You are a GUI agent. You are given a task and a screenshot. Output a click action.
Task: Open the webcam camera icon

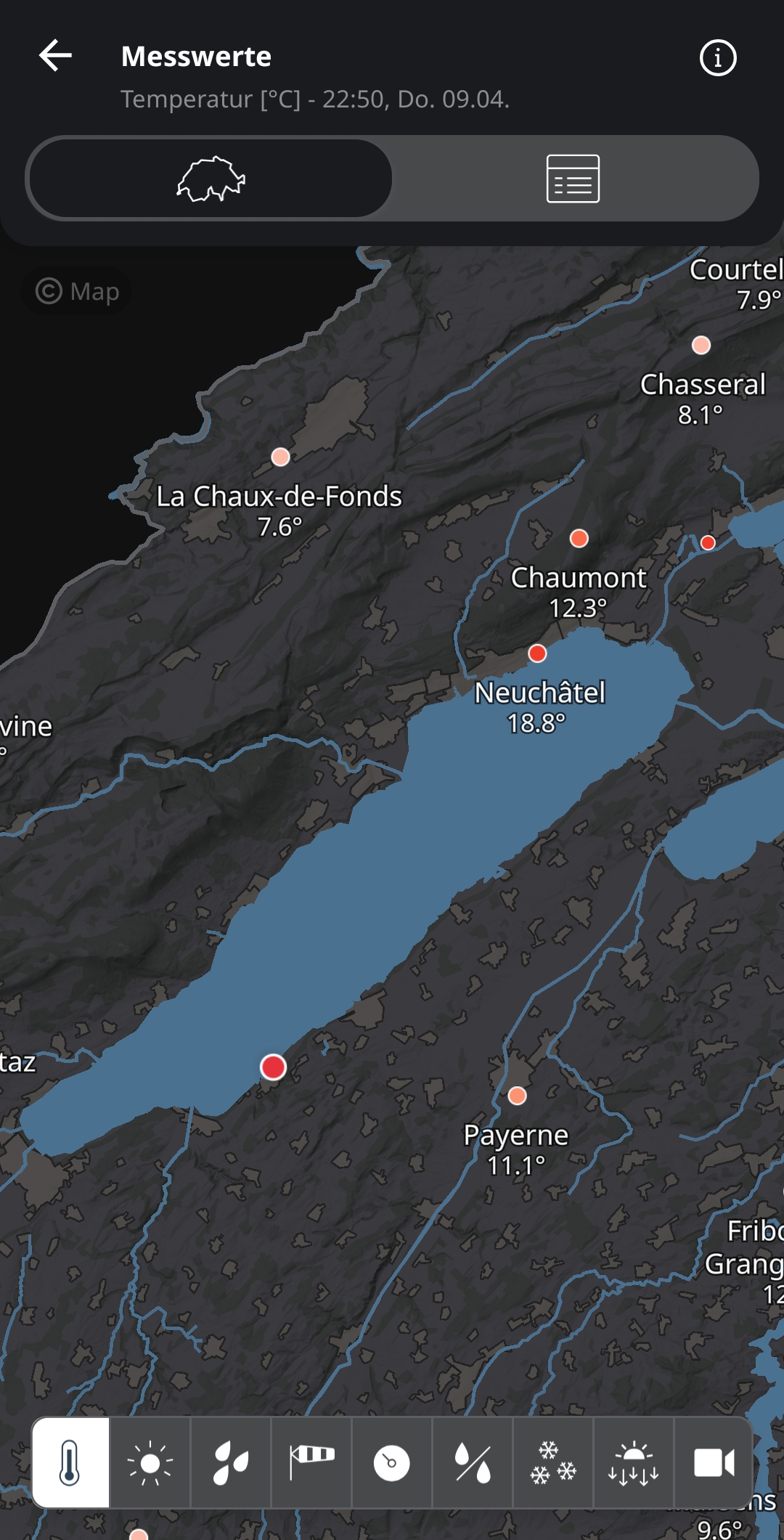714,1462
